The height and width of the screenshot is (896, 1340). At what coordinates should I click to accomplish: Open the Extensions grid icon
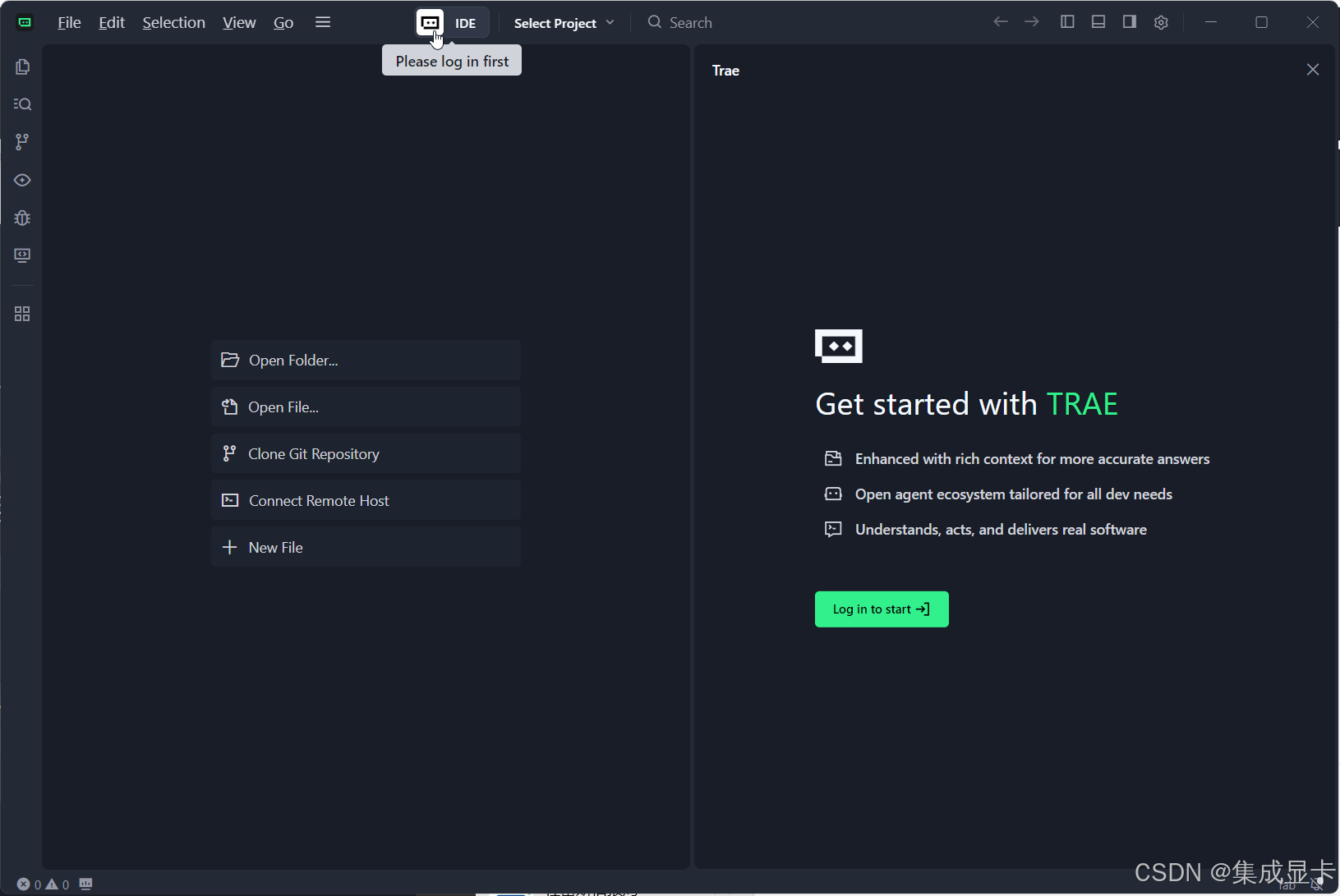coord(22,314)
